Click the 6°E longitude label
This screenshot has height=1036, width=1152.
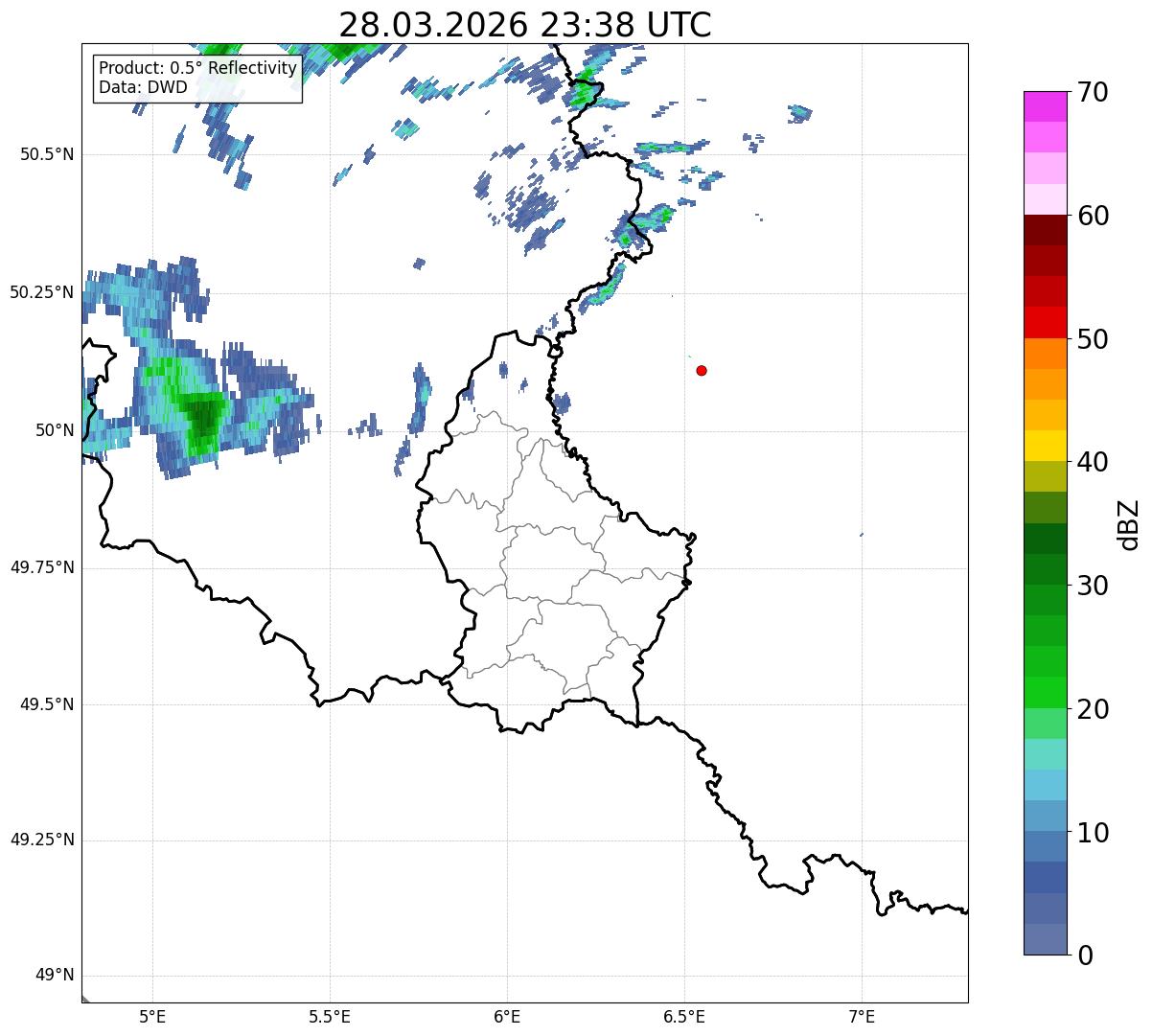tap(507, 1017)
